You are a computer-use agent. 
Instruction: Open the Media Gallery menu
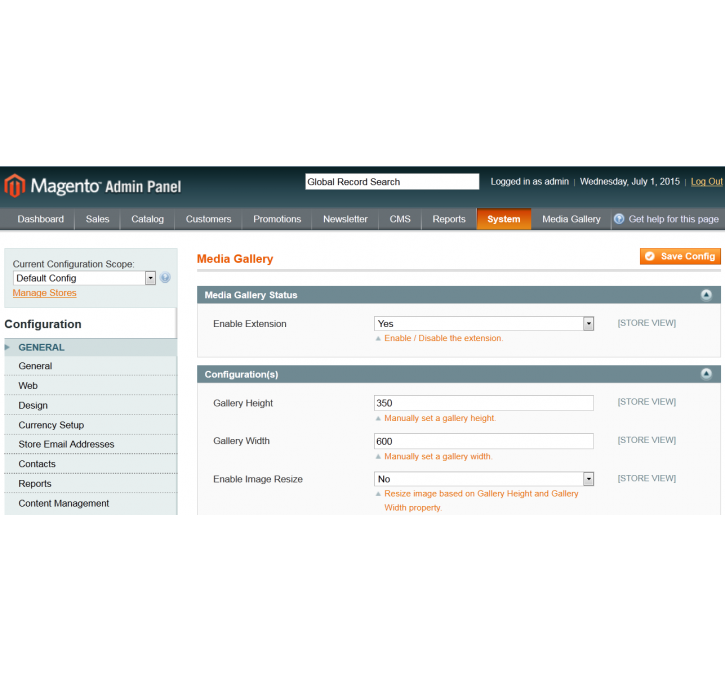[x=571, y=219]
